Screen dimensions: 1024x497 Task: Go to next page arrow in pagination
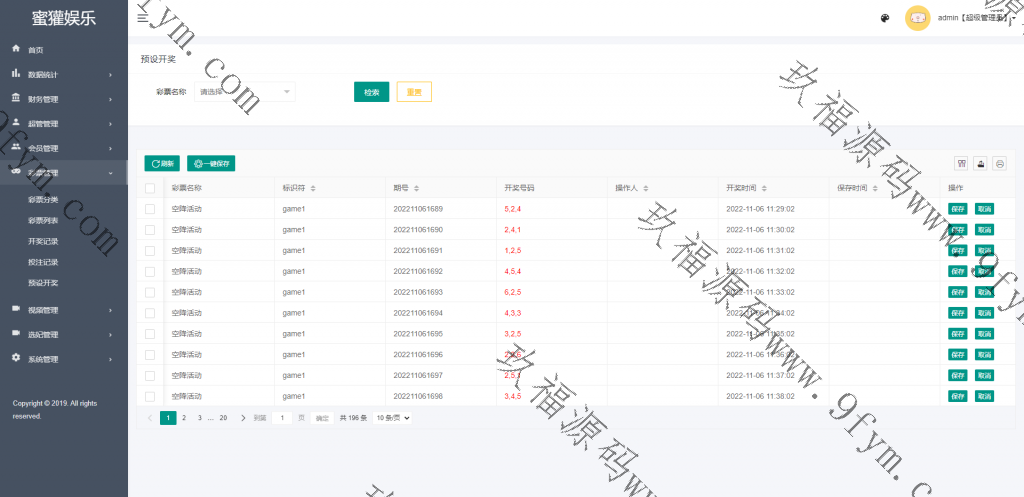(243, 418)
